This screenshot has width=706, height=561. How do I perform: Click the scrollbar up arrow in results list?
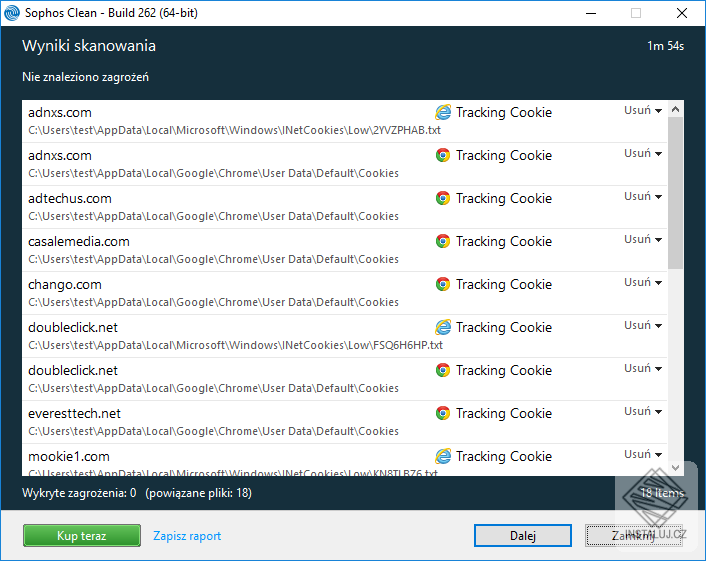pyautogui.click(x=675, y=109)
